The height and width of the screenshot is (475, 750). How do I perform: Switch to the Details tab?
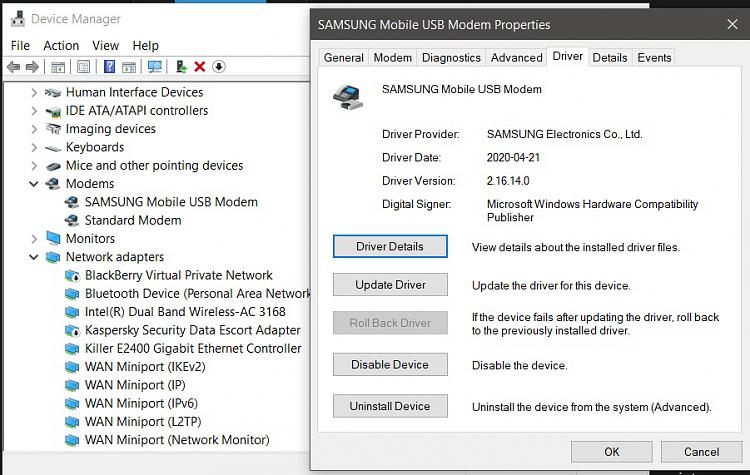coord(610,57)
